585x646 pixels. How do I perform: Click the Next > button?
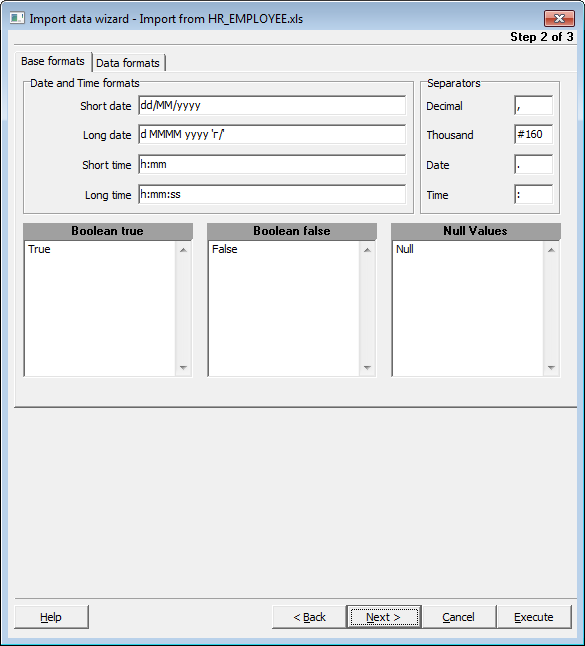pos(384,617)
